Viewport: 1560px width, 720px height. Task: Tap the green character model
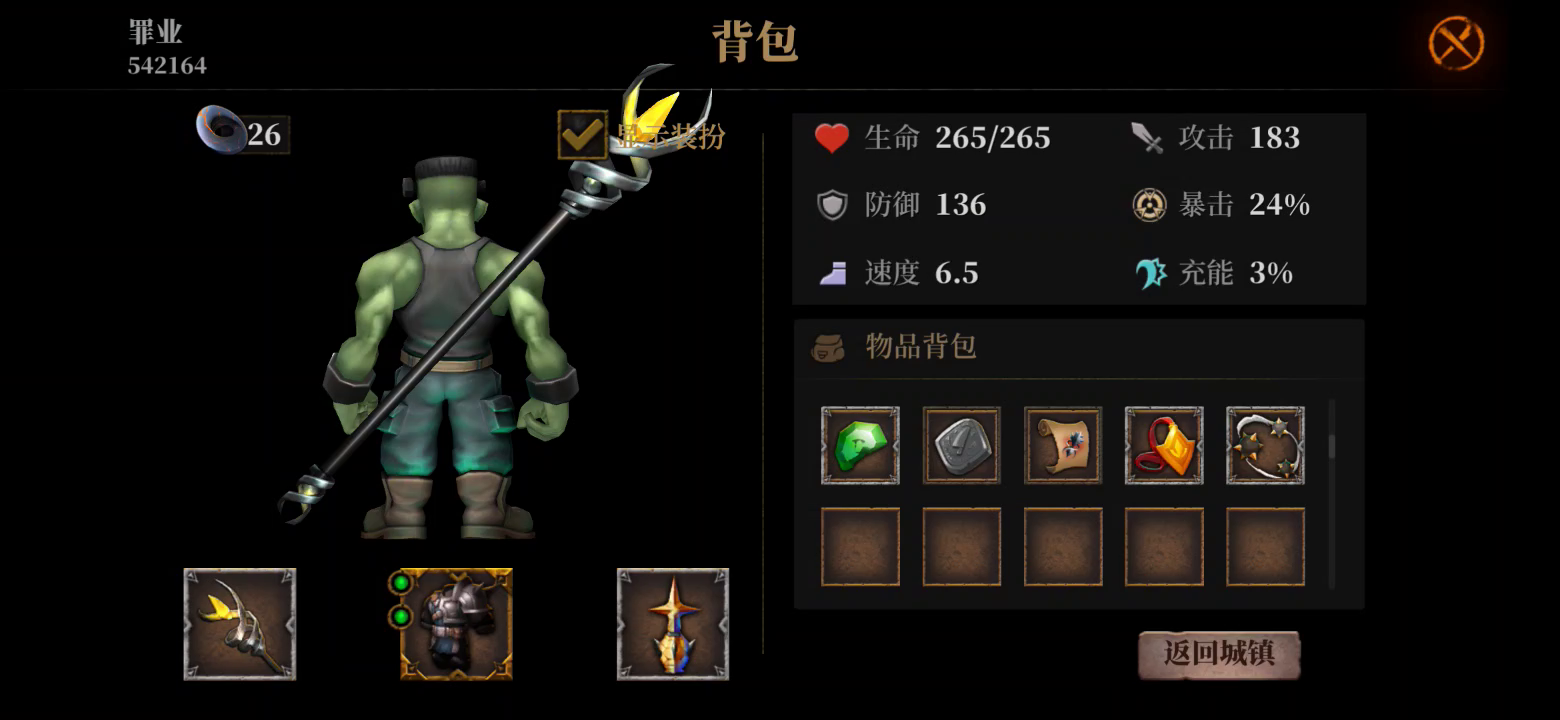[x=452, y=350]
